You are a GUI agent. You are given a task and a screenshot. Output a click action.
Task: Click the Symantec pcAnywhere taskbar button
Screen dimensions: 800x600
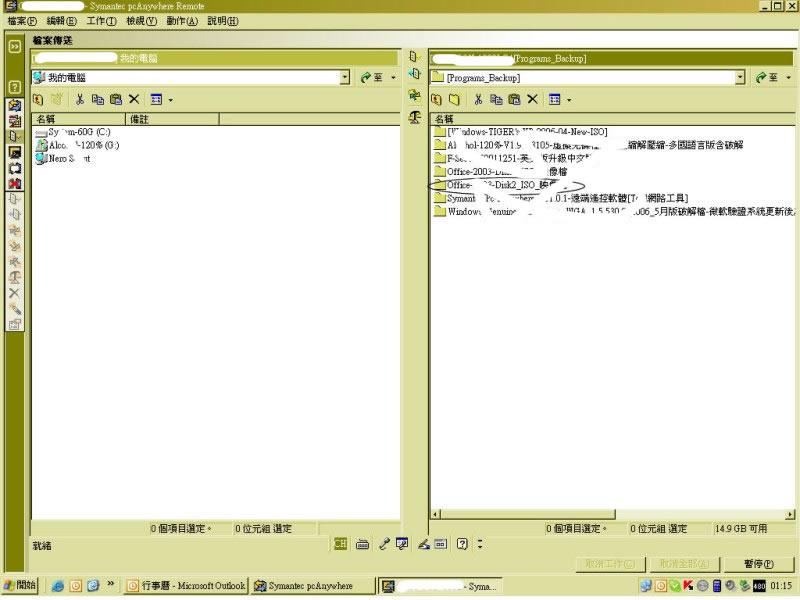pyautogui.click(x=313, y=586)
